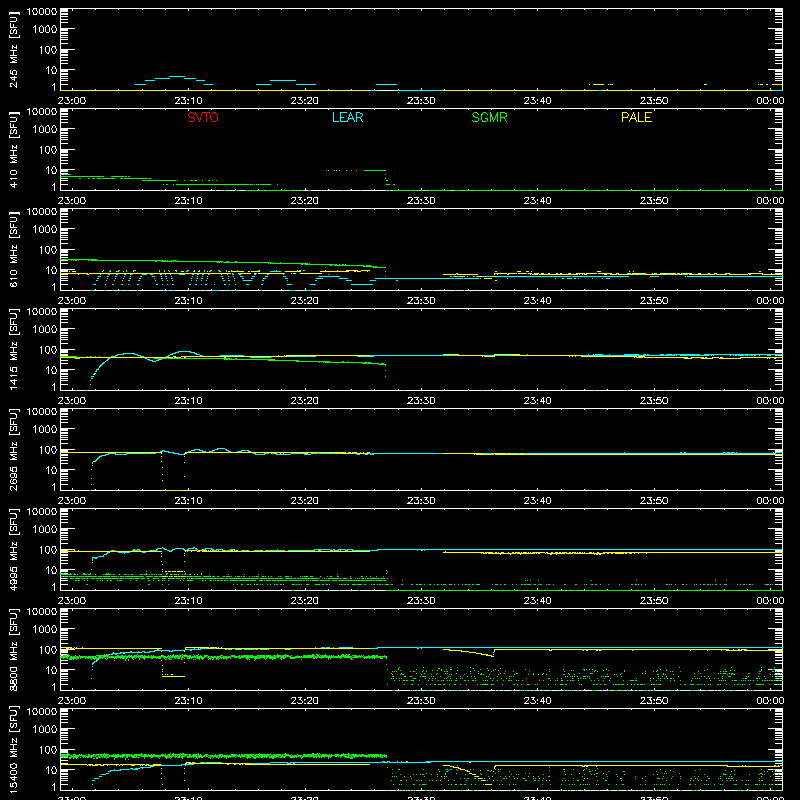The height and width of the screenshot is (800, 800).
Task: Click the 10000 tick value on 2695 MHz panel
Action: [x=42, y=412]
